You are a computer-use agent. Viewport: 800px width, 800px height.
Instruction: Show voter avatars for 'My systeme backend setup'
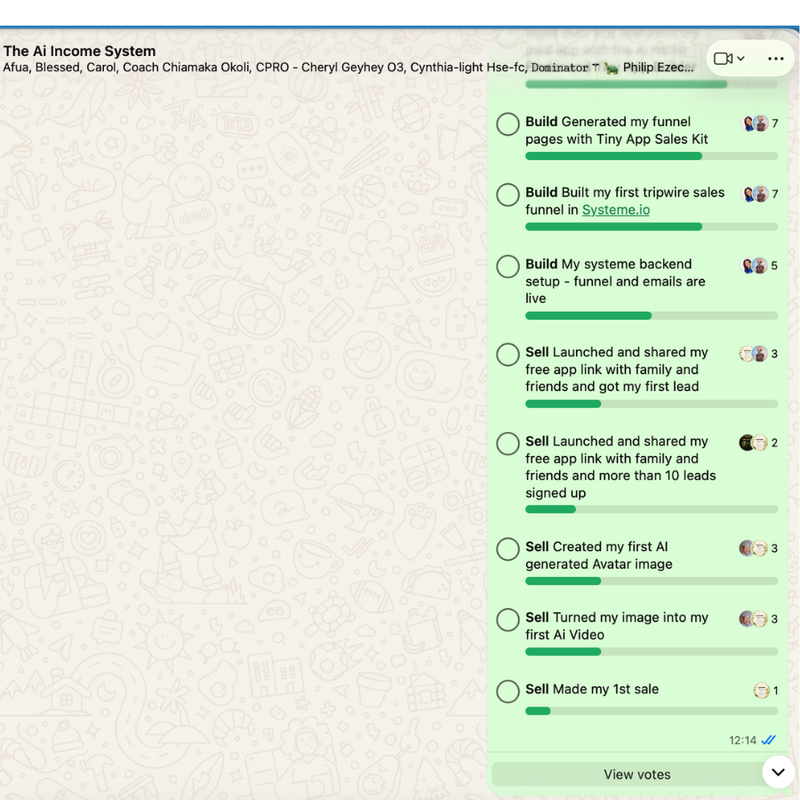(x=754, y=265)
